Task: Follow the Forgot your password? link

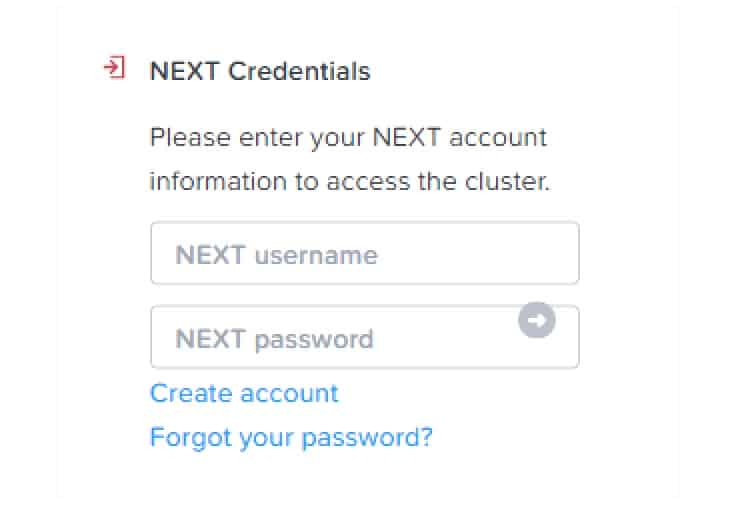Action: tap(291, 438)
